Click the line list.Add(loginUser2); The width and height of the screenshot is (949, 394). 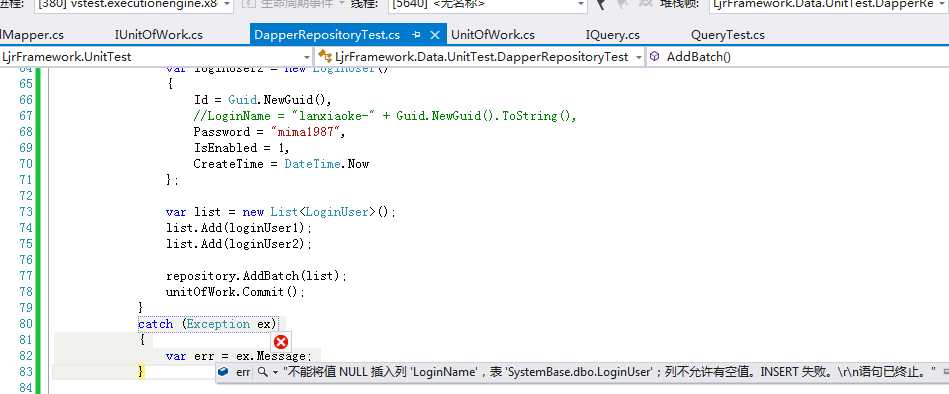pyautogui.click(x=238, y=244)
